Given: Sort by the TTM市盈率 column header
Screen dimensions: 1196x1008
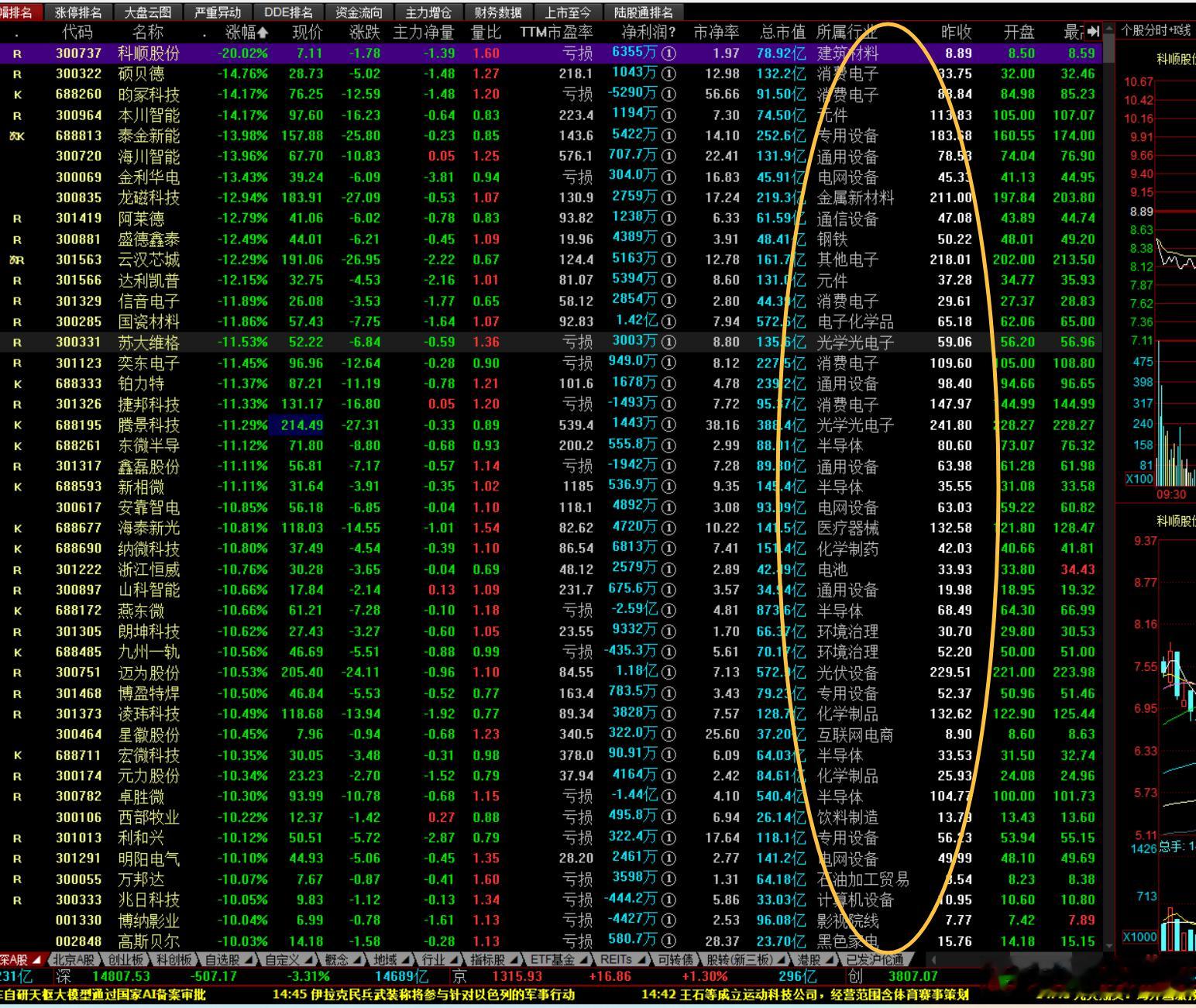Looking at the screenshot, I should click(x=556, y=33).
